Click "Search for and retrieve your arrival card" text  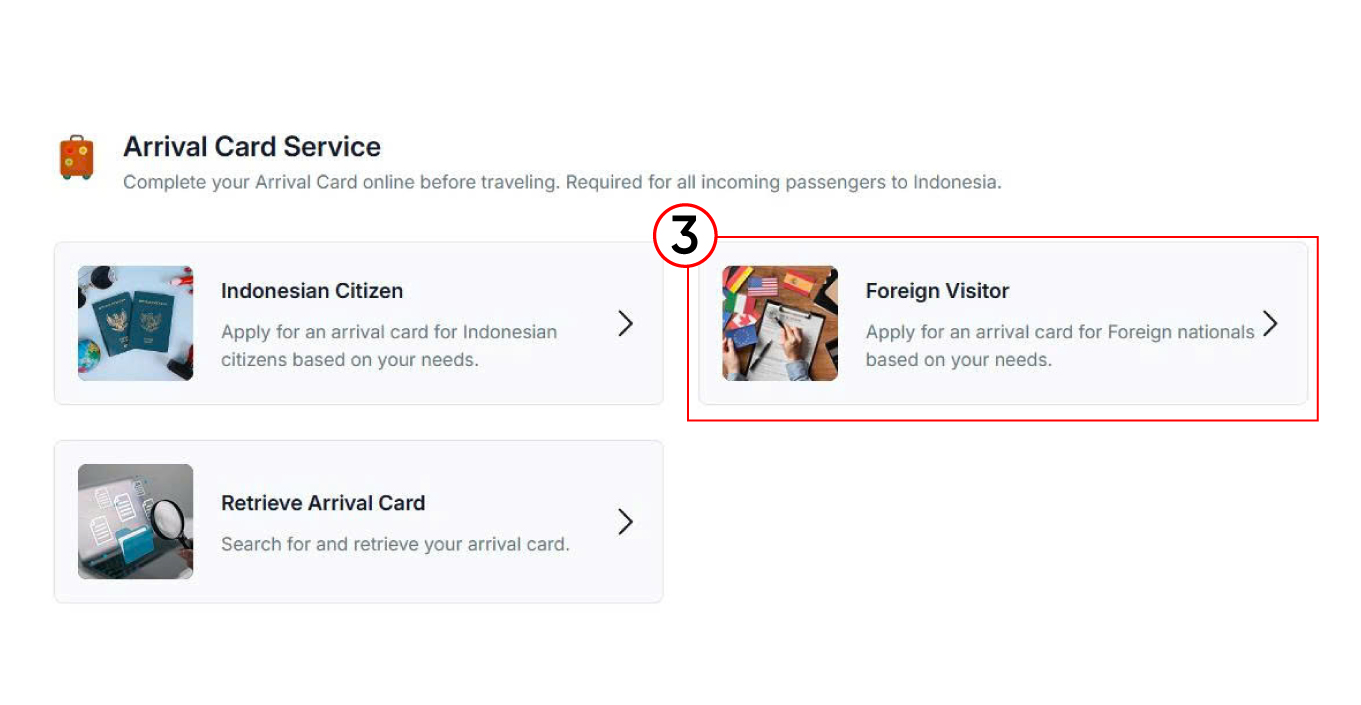point(395,545)
